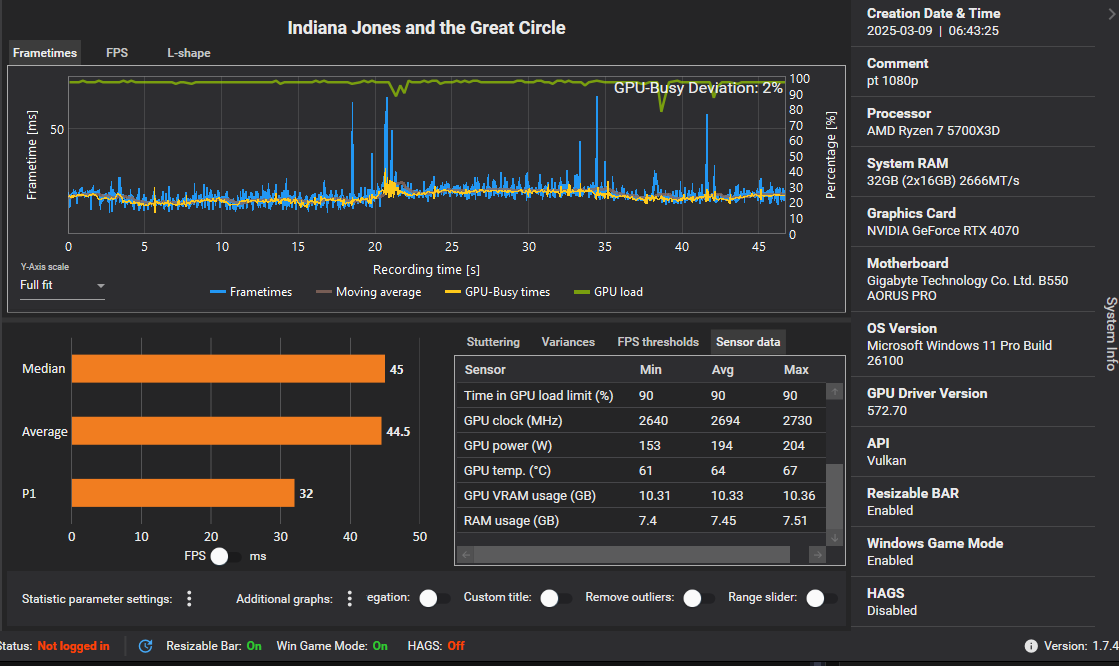This screenshot has height=666, width=1119.
Task: Enable the Range slider switch
Action: pos(821,598)
